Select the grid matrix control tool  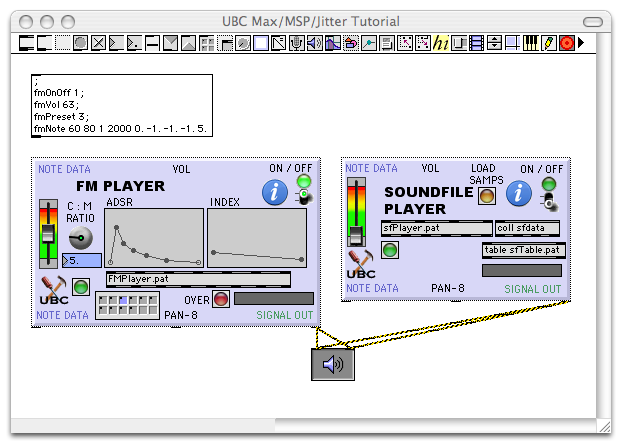point(206,43)
